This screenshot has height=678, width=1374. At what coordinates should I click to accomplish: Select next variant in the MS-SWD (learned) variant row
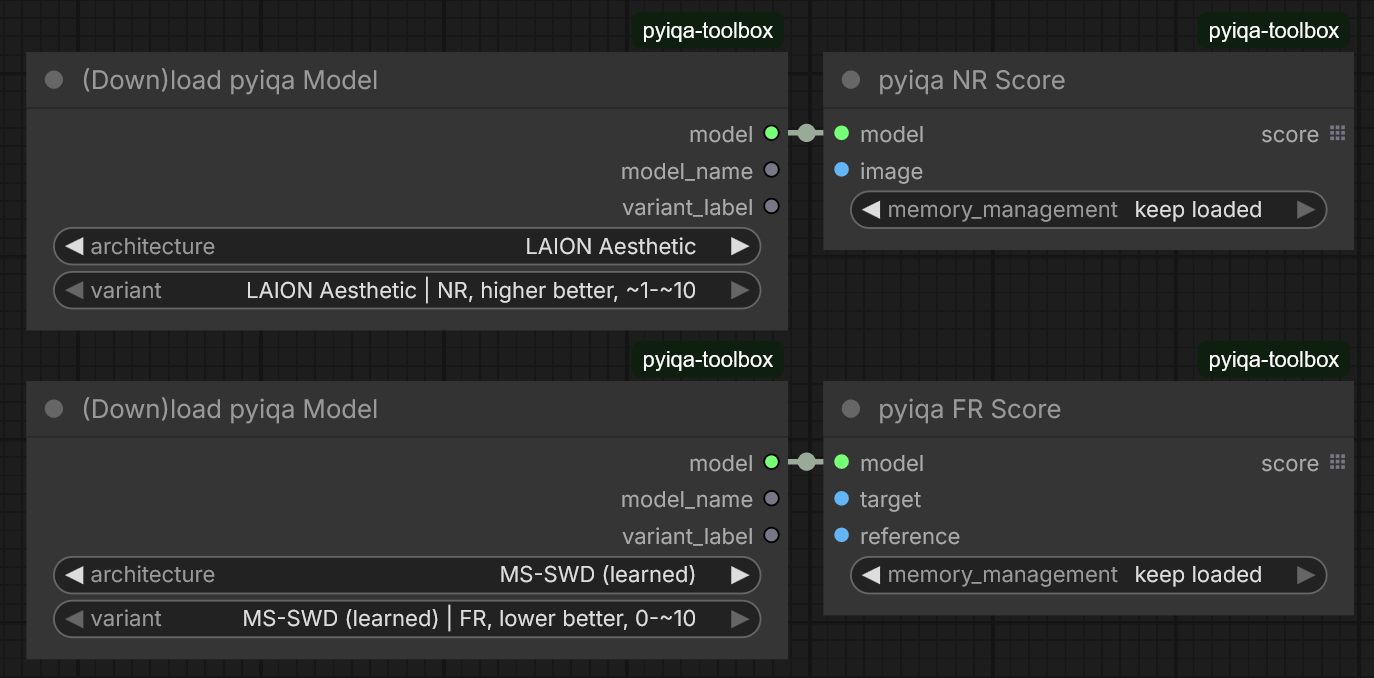739,618
